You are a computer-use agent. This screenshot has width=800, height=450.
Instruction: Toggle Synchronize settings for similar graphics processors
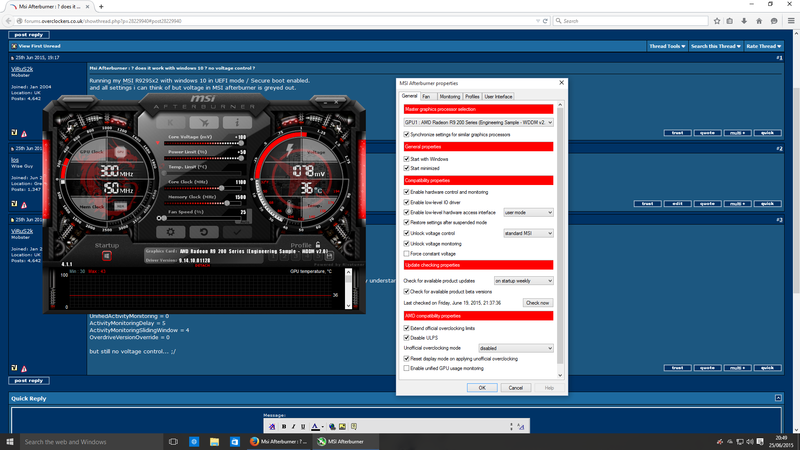pos(407,135)
